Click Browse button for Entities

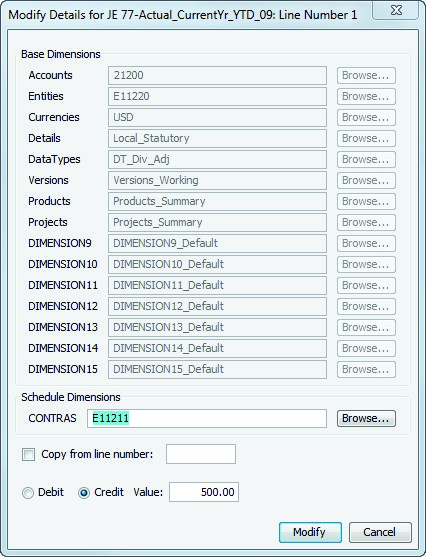coord(366,96)
